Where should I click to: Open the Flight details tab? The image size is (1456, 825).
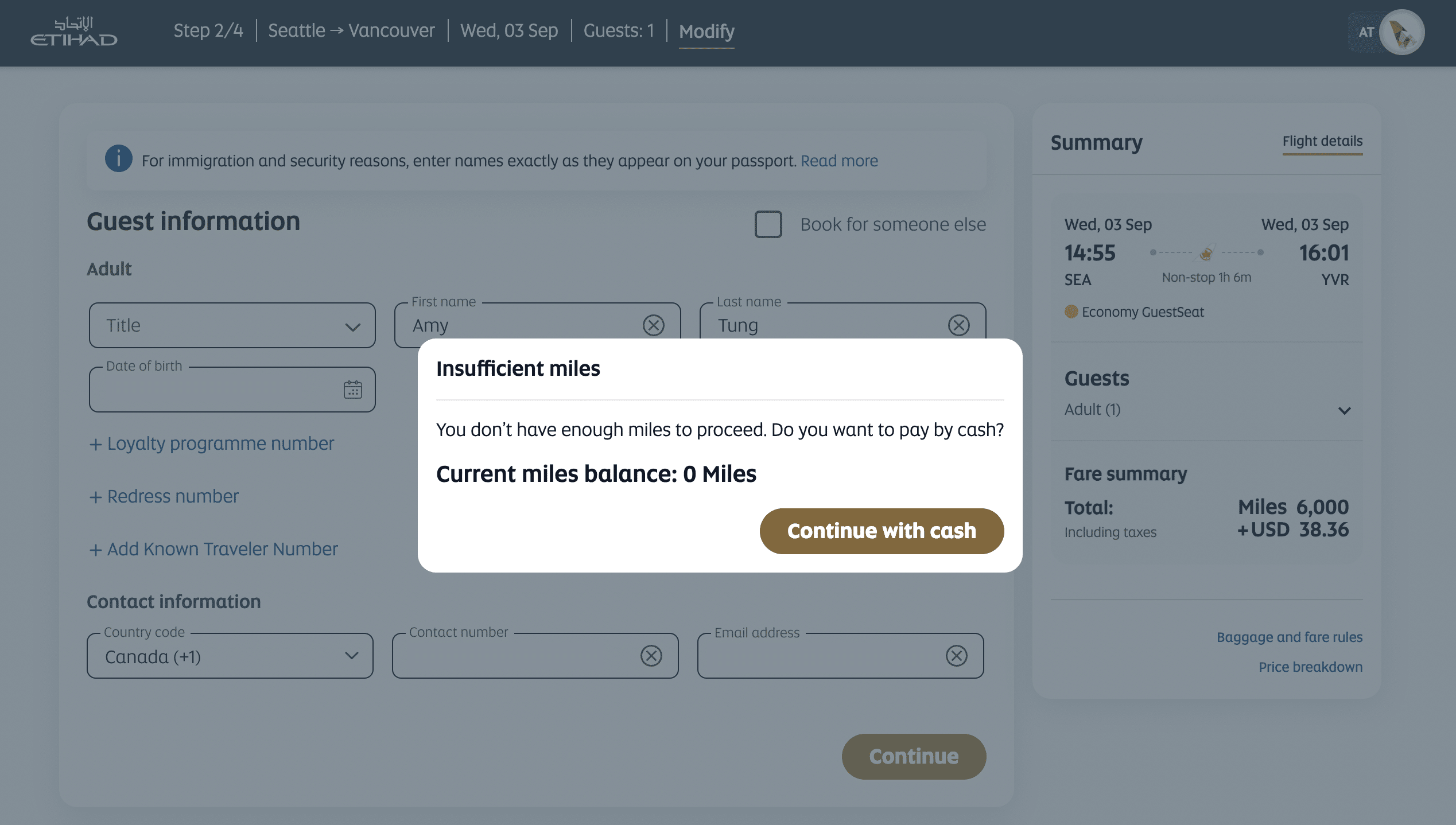point(1322,141)
